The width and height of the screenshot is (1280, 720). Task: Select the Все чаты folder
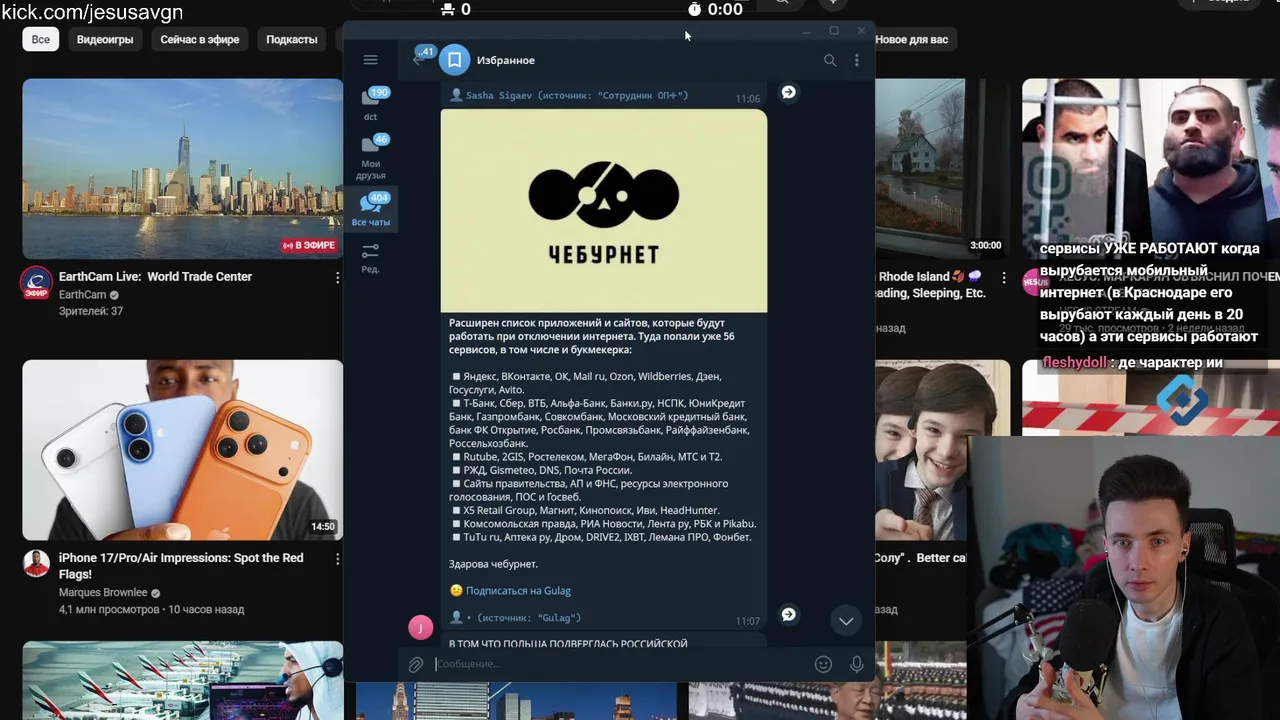pyautogui.click(x=370, y=210)
